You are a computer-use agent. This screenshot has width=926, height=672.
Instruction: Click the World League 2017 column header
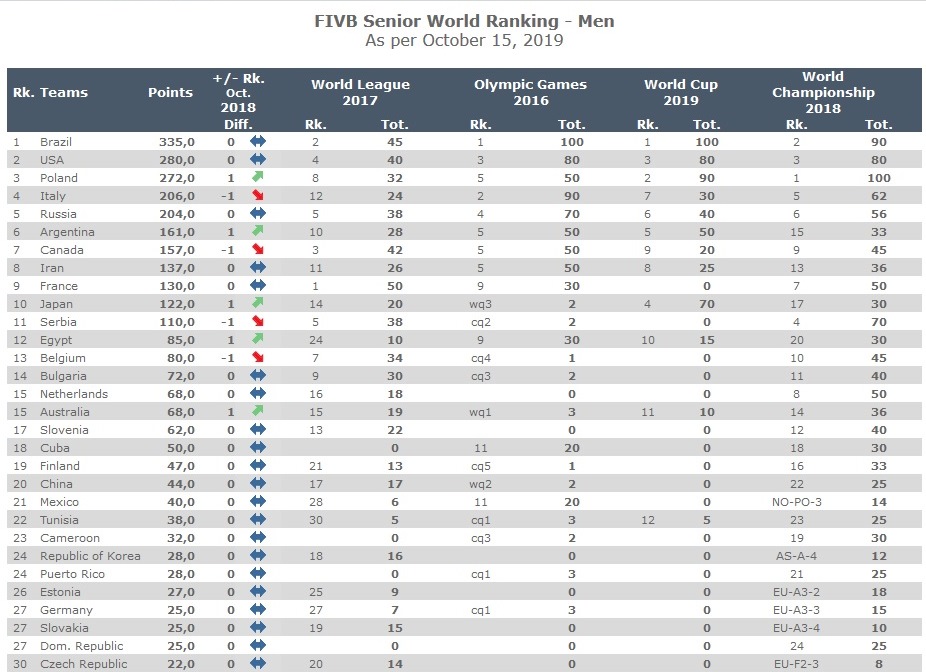(360, 92)
